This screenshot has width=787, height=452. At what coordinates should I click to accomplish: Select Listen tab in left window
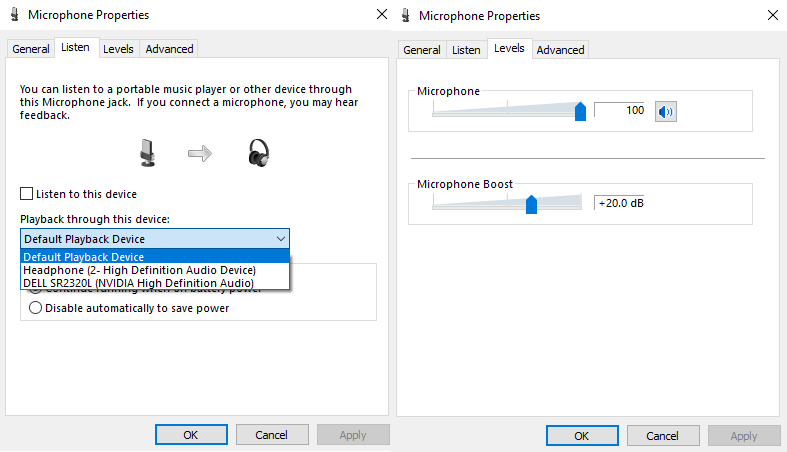(75, 47)
